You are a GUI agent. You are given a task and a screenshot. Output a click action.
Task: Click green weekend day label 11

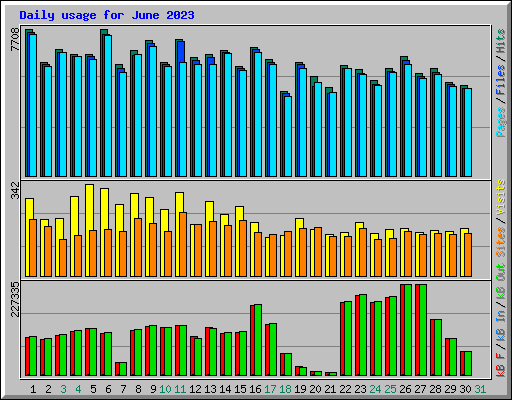pos(180,389)
